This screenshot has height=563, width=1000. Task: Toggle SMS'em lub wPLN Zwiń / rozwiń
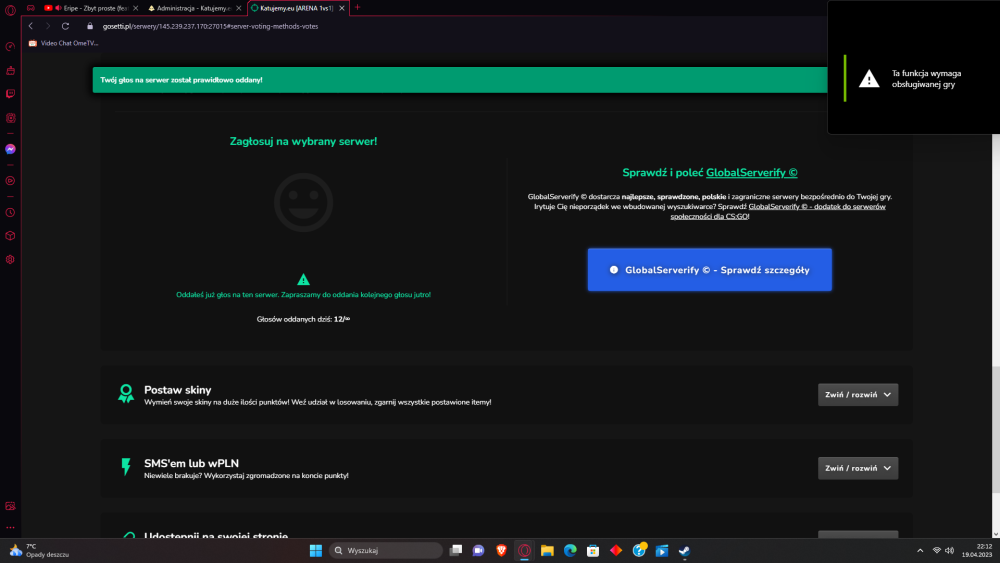pyautogui.click(x=858, y=468)
